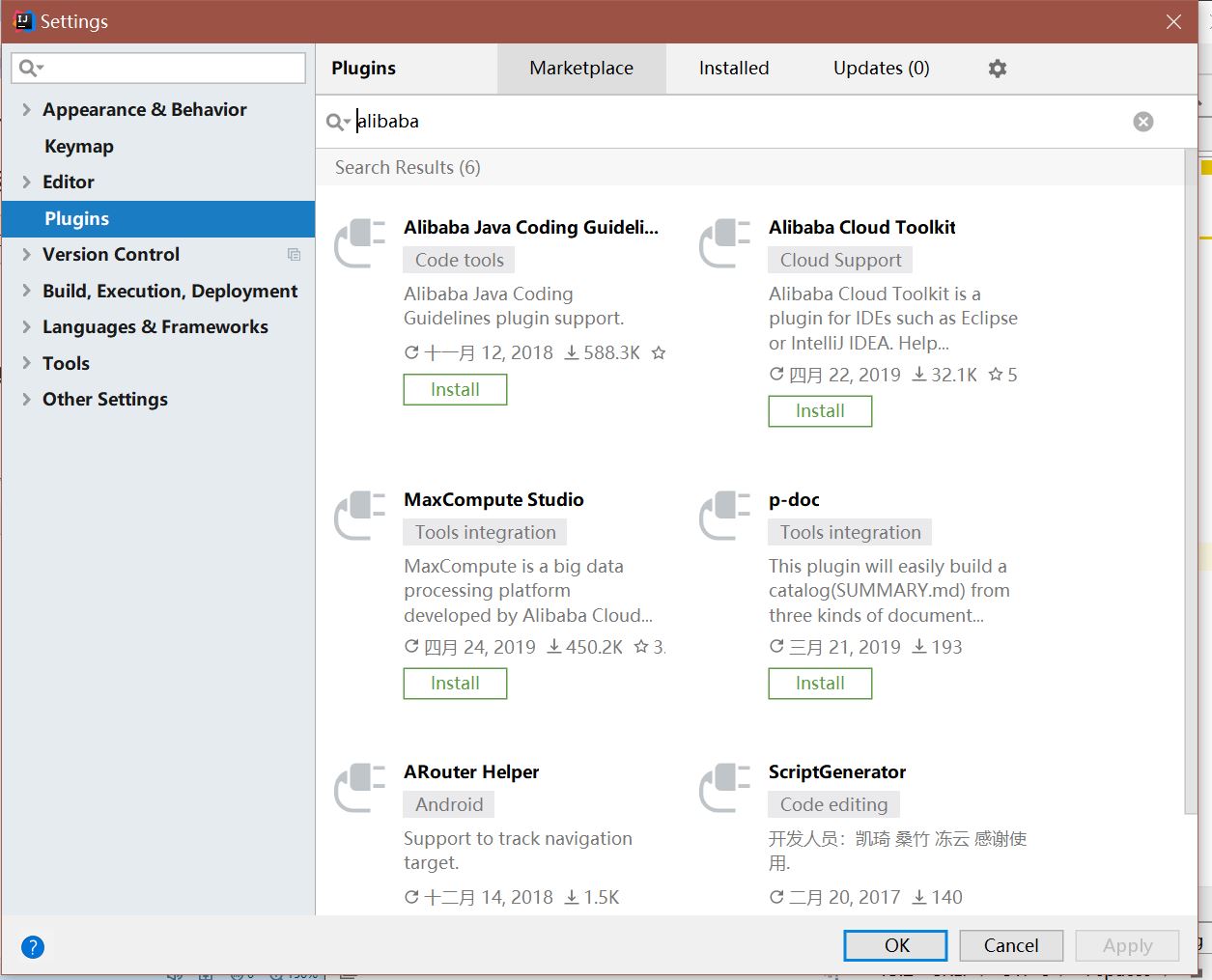Click MaxCompute Studio's Tools integration tag
Screen dimensions: 1212x980
486,533
